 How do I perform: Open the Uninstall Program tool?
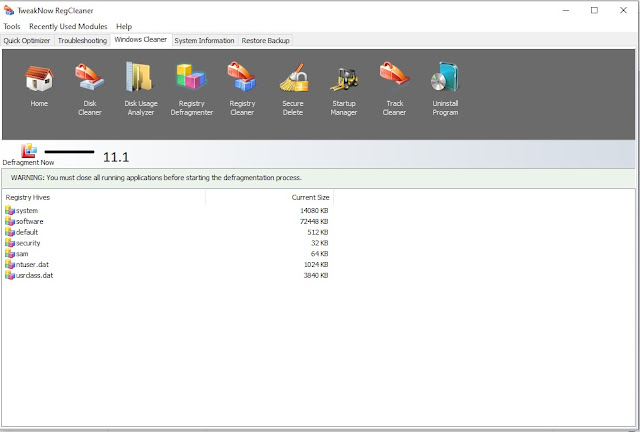click(x=445, y=76)
